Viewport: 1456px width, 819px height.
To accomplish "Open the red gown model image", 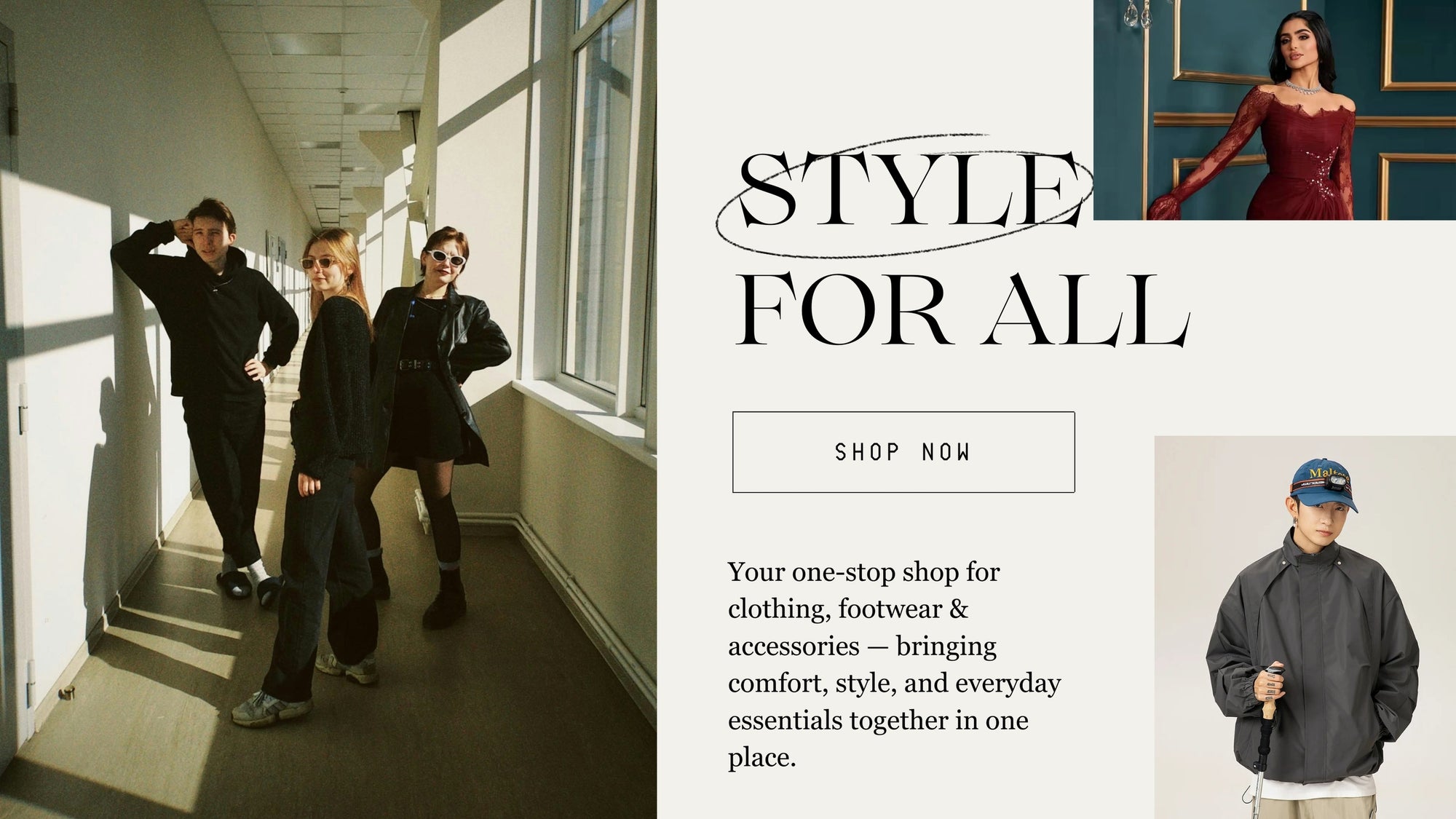I will (1275, 110).
